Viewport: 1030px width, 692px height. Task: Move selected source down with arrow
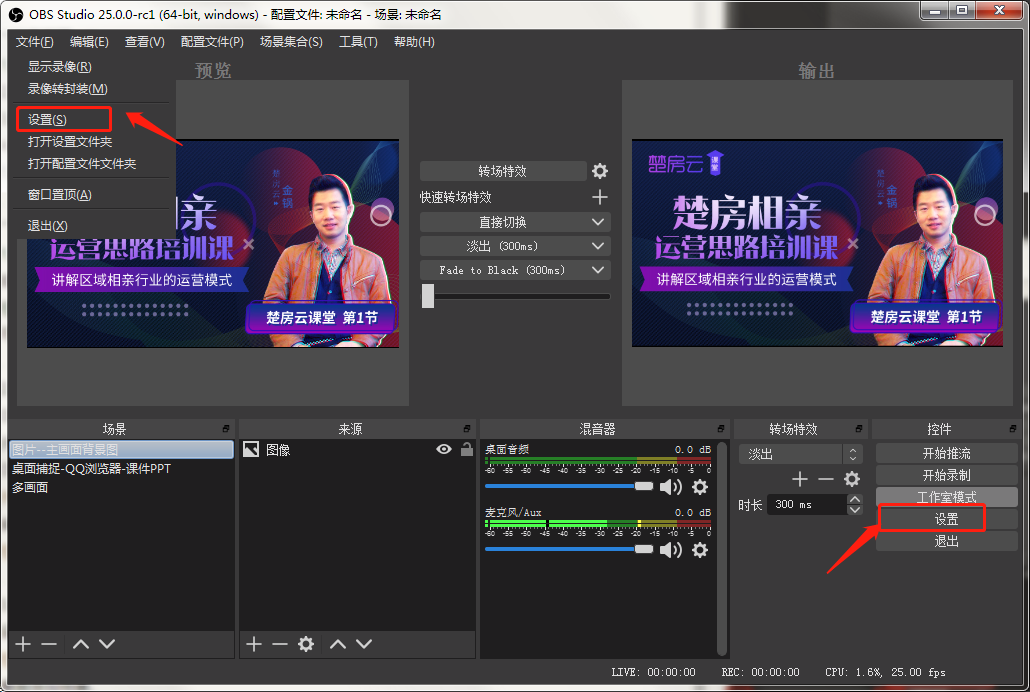click(364, 644)
